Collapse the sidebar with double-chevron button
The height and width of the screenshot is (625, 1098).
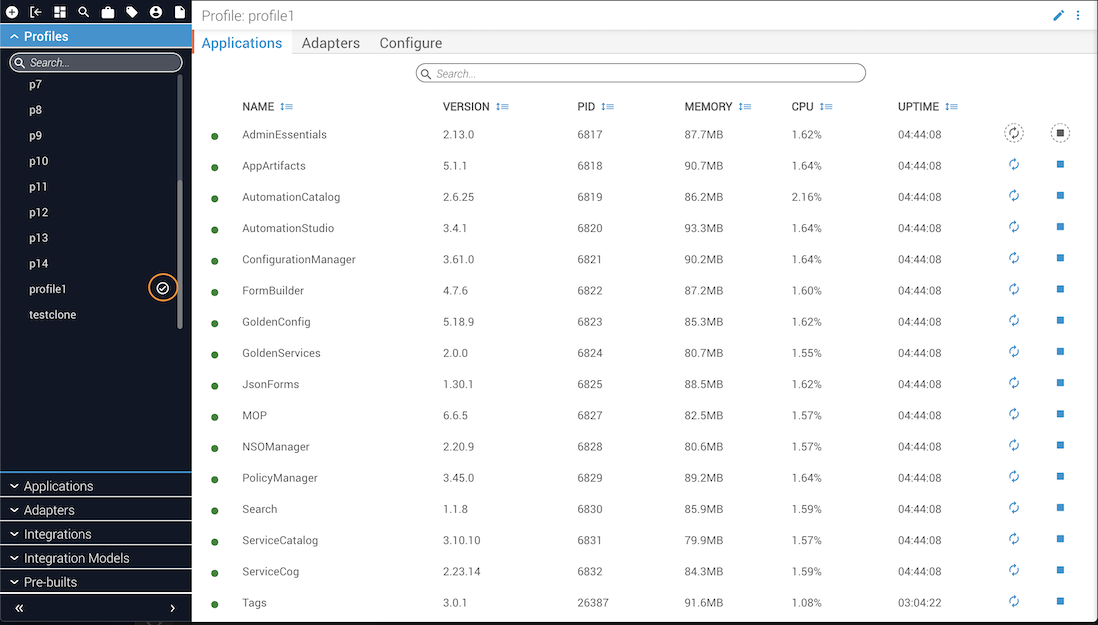tap(19, 608)
